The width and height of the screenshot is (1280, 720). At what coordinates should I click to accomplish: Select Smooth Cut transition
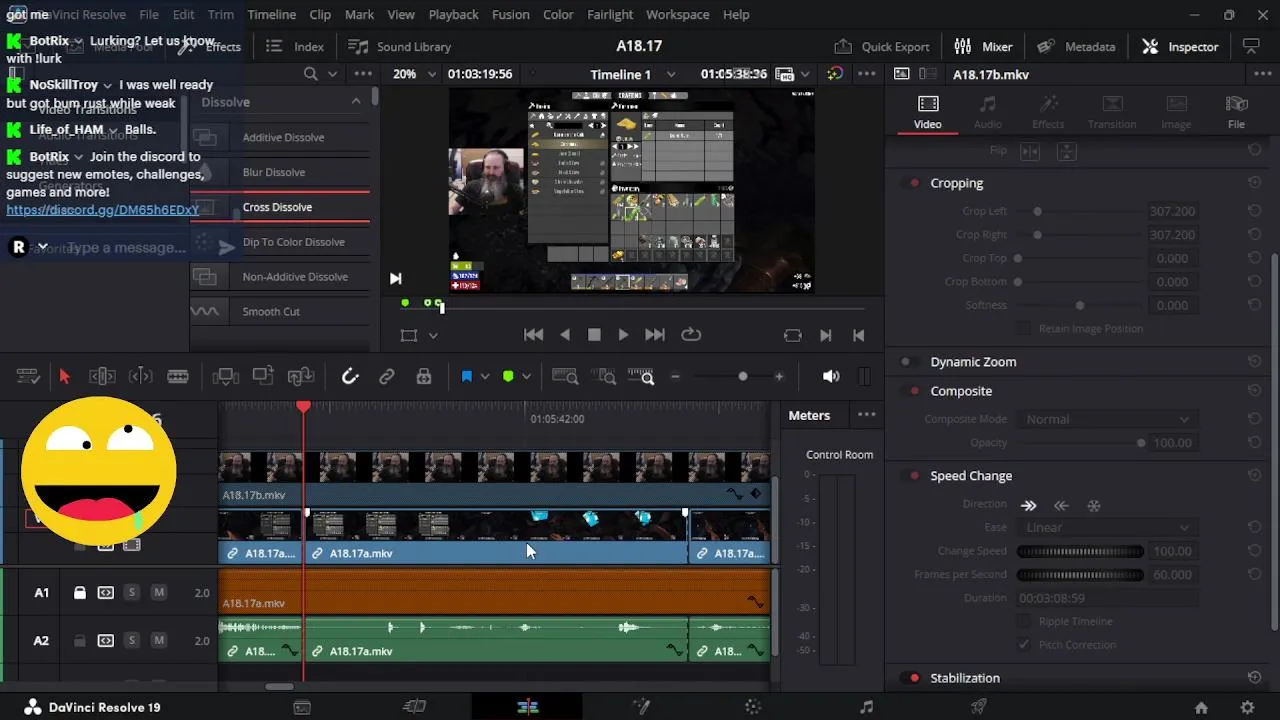pos(280,311)
